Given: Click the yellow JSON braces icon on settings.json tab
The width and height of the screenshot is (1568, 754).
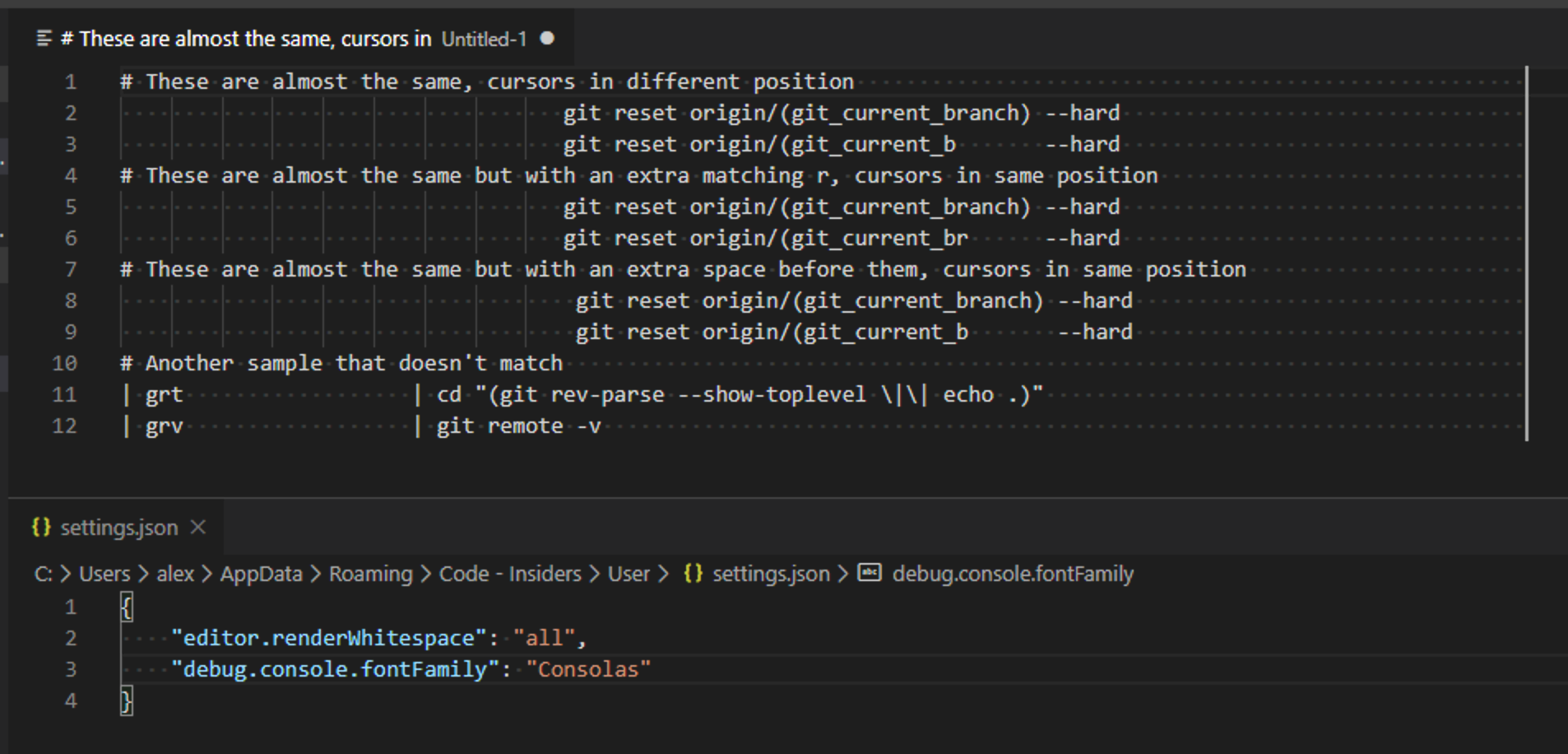Looking at the screenshot, I should [40, 528].
